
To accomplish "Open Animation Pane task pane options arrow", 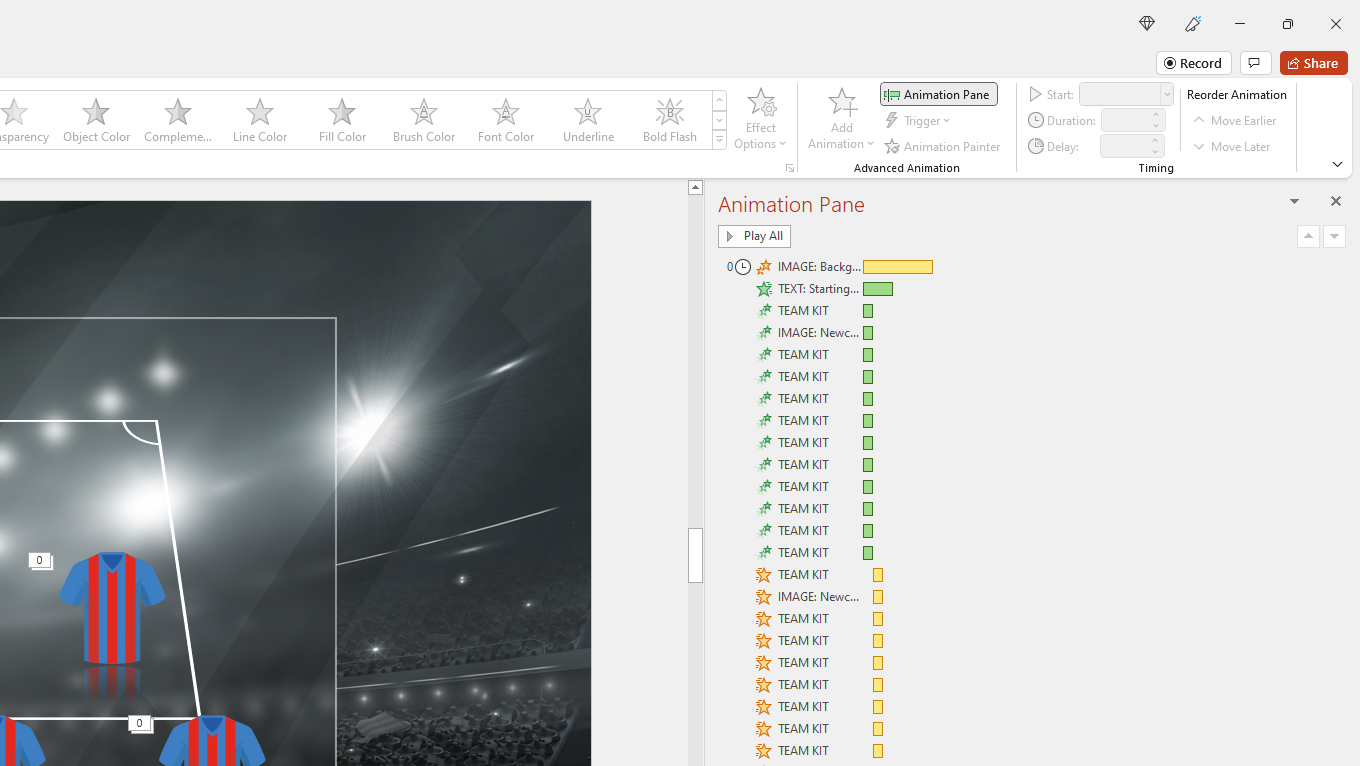I will coord(1294,202).
